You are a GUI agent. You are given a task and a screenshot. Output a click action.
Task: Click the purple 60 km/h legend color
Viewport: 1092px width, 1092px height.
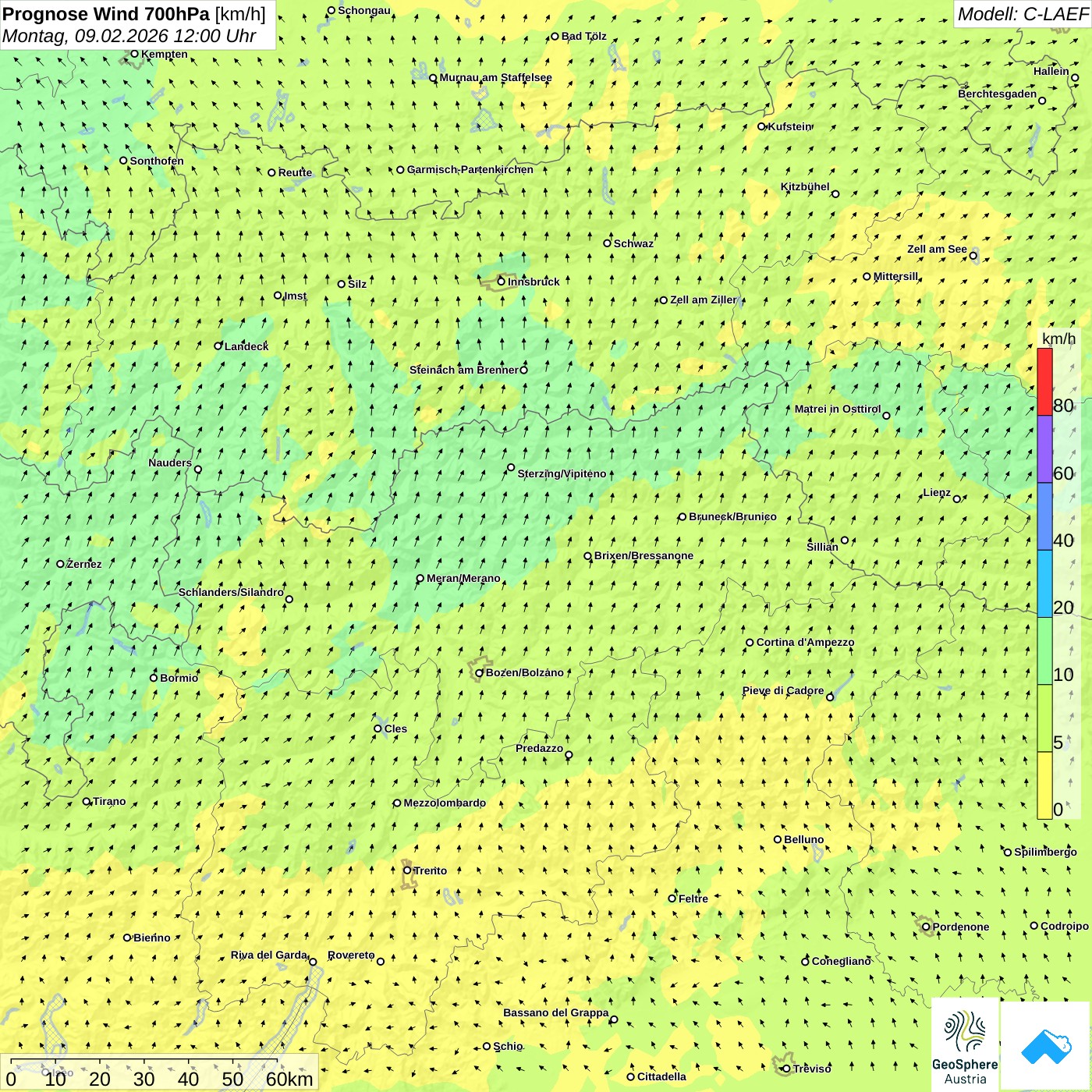click(1044, 449)
